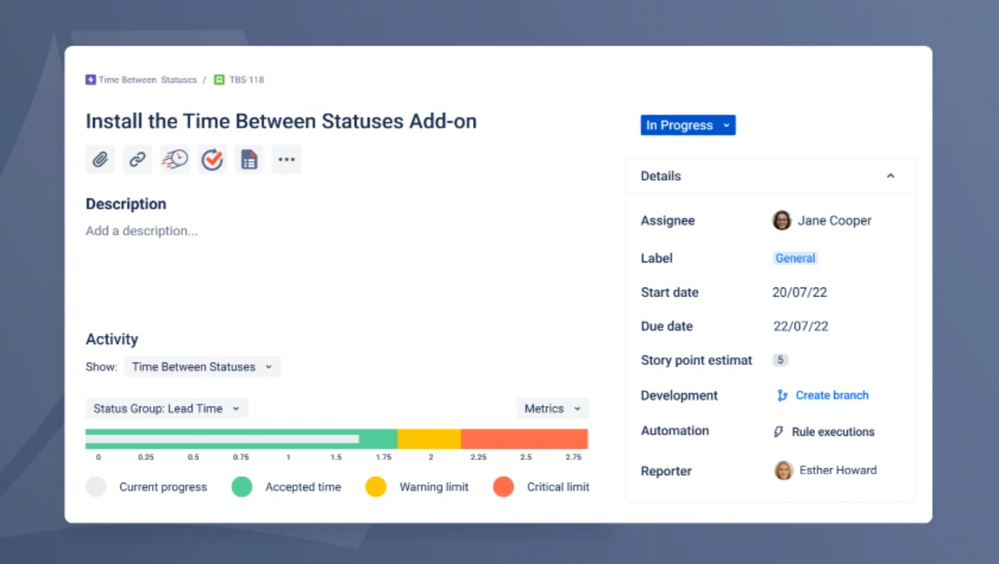Open the In Progress status dropdown
Viewport: 999px width, 564px height.
click(x=688, y=125)
